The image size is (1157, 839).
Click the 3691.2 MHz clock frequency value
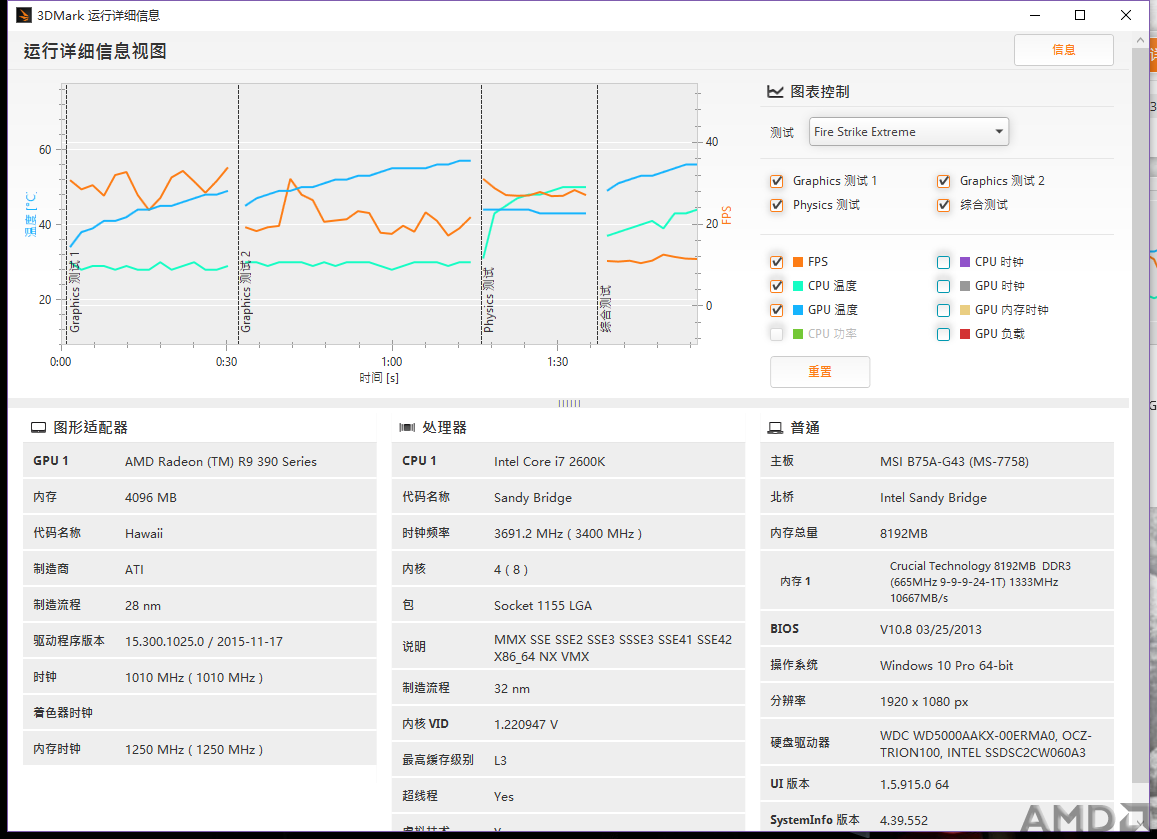pyautogui.click(x=568, y=534)
